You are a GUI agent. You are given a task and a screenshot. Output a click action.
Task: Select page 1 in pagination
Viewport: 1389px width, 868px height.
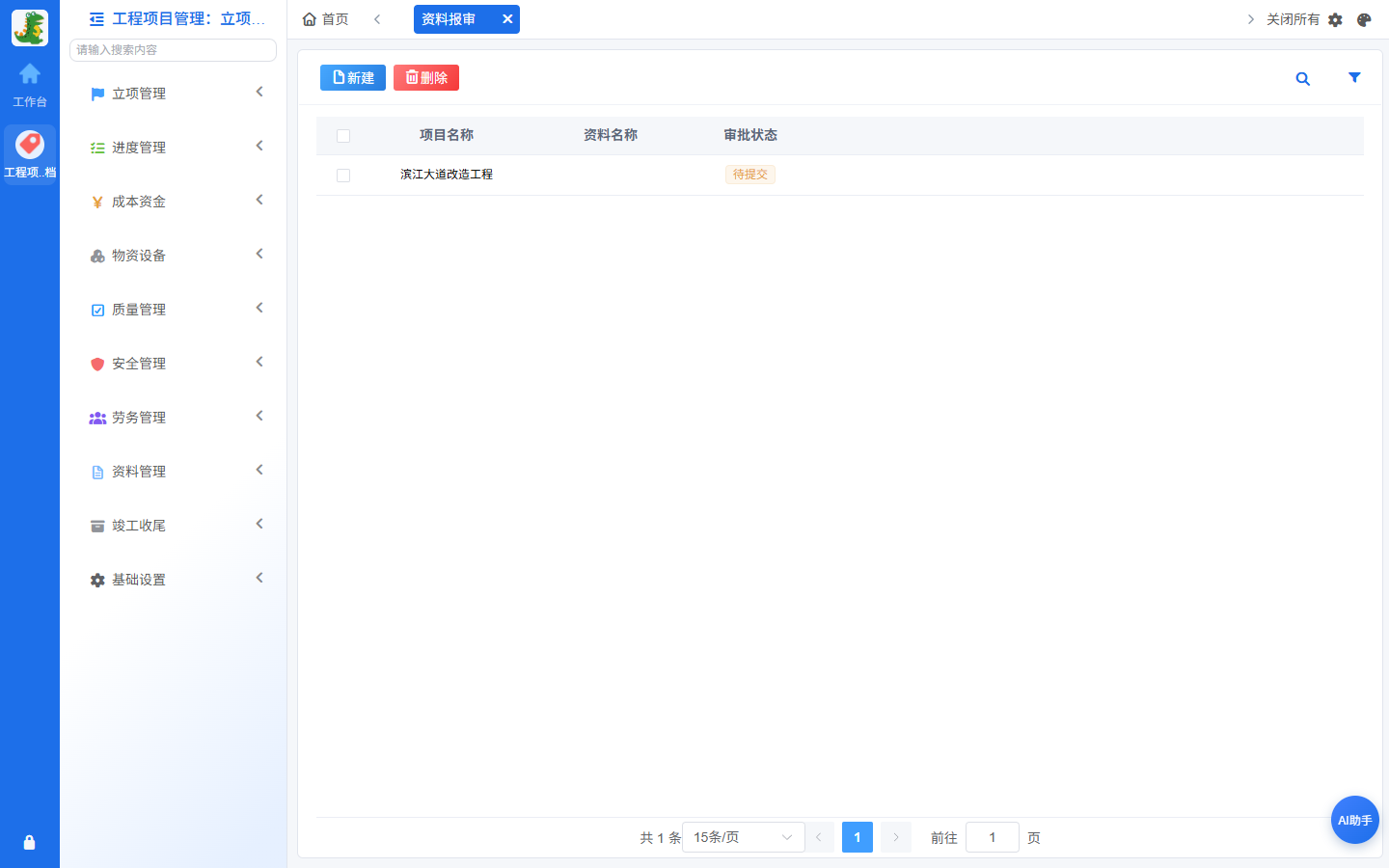pos(858,837)
